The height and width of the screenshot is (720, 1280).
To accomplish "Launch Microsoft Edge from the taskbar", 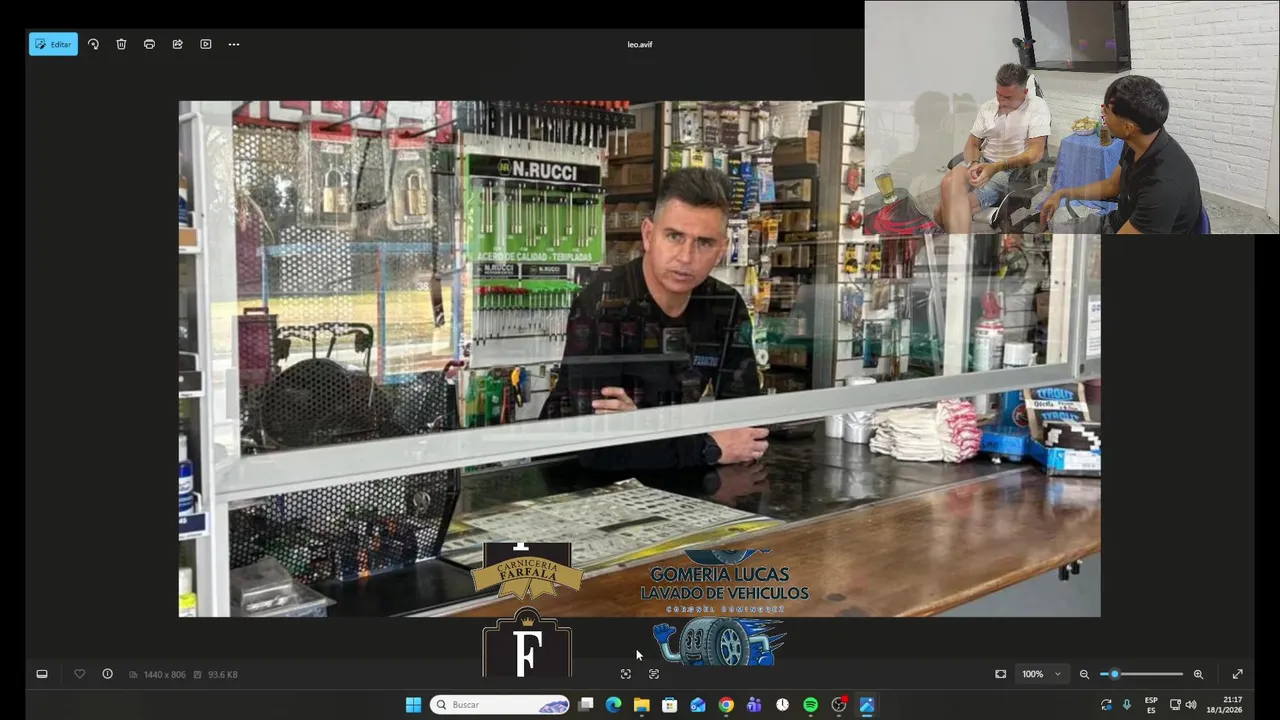I will 614,705.
